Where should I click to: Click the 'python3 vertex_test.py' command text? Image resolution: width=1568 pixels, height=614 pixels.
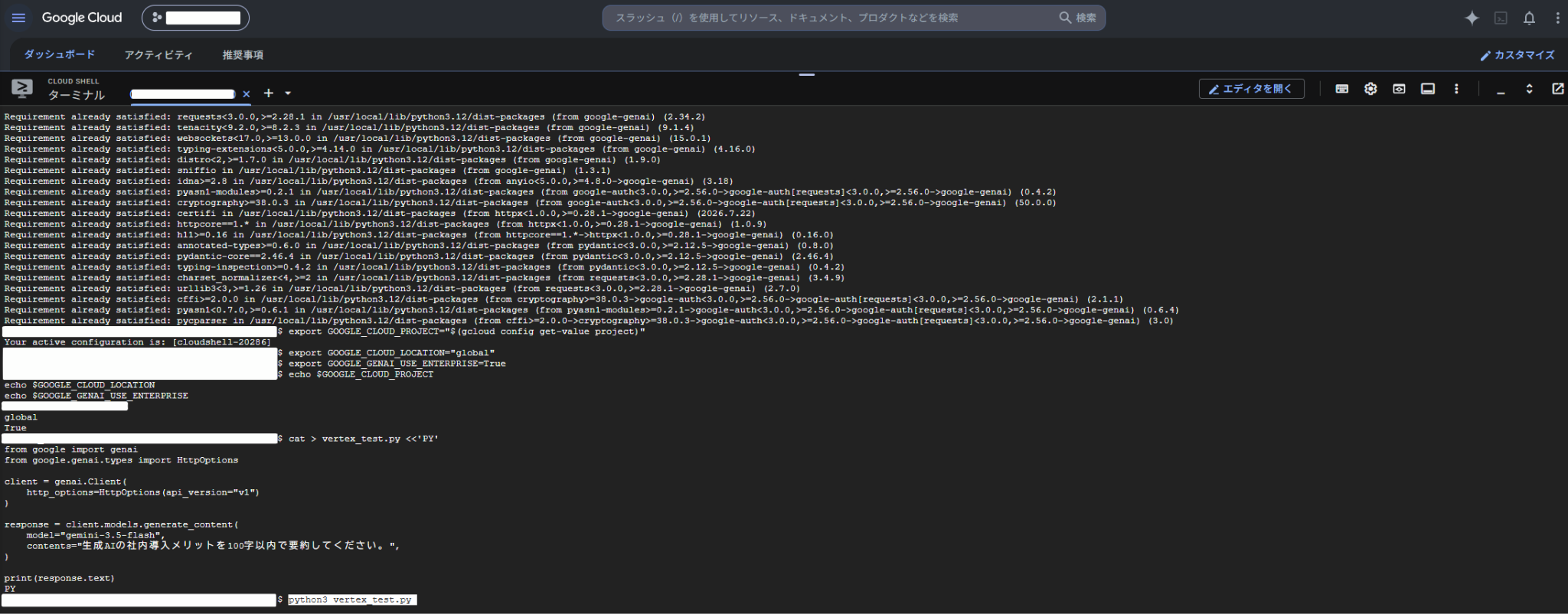click(x=350, y=599)
